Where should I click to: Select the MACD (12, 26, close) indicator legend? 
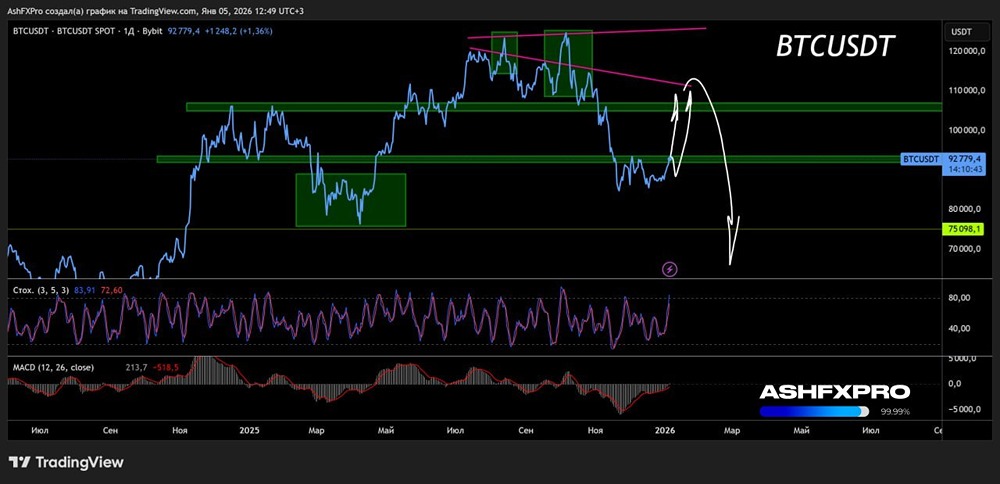coord(54,367)
